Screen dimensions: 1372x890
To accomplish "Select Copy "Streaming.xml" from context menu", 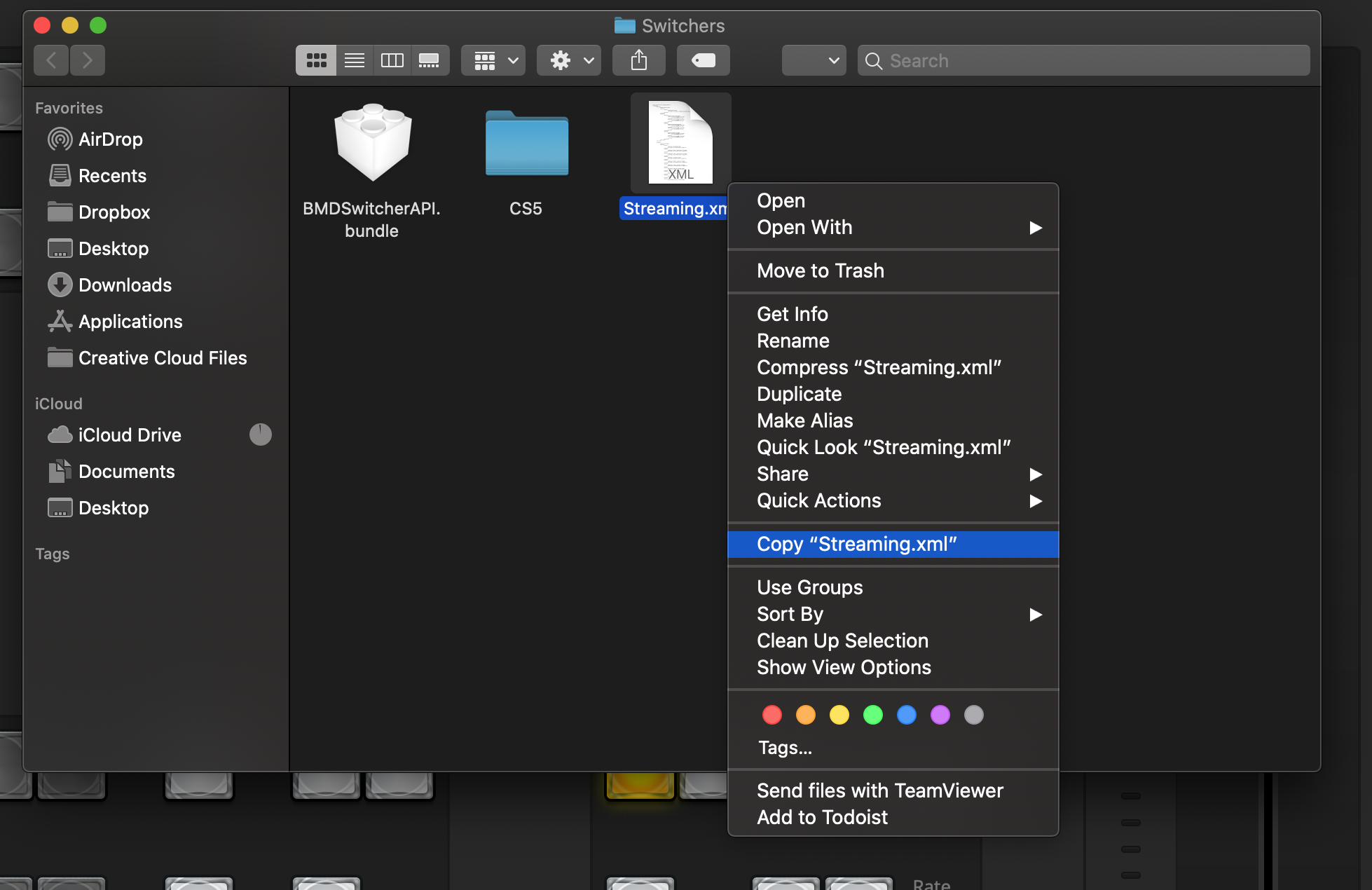I will (856, 544).
